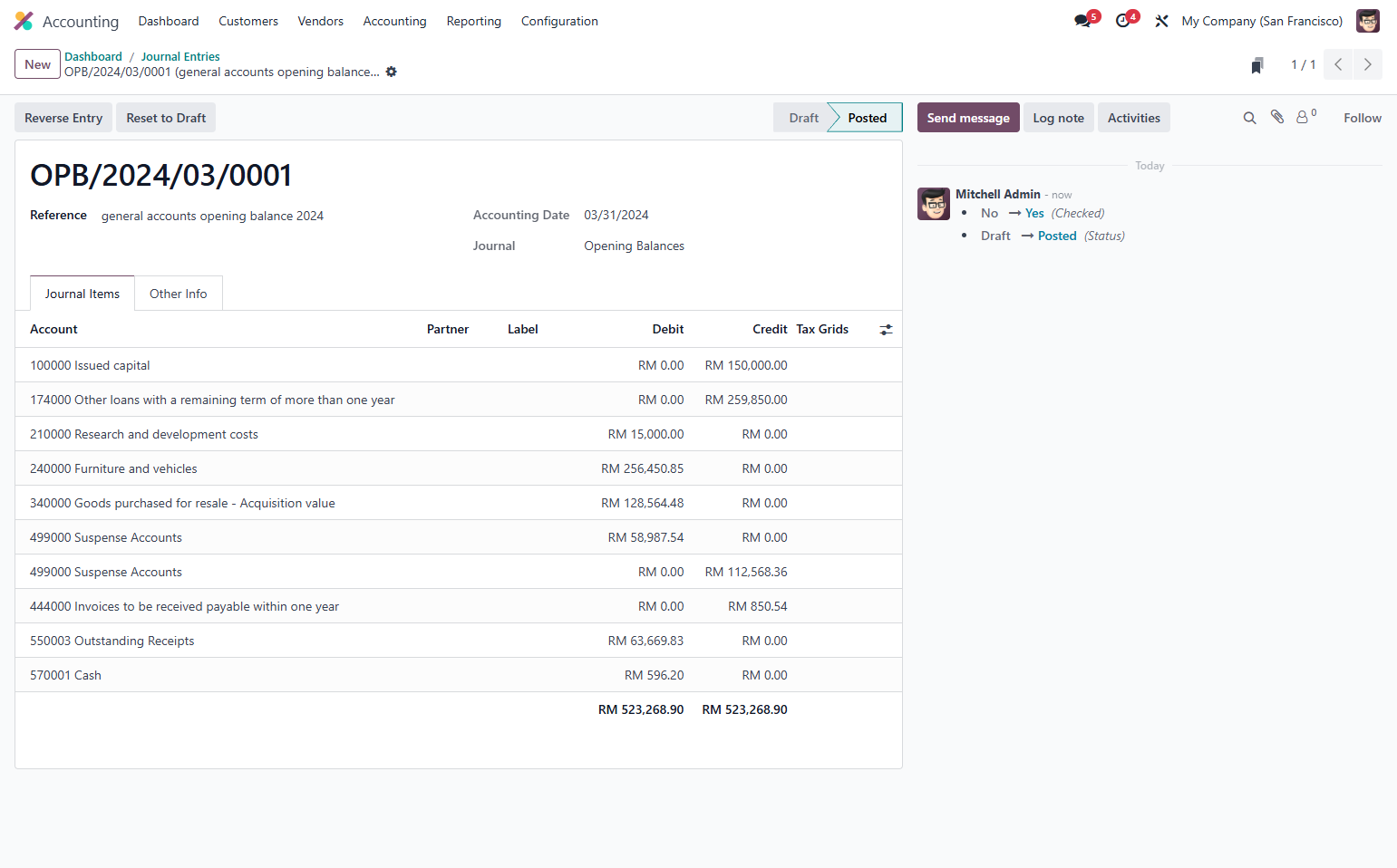Show followers list icon

pos(1305,117)
